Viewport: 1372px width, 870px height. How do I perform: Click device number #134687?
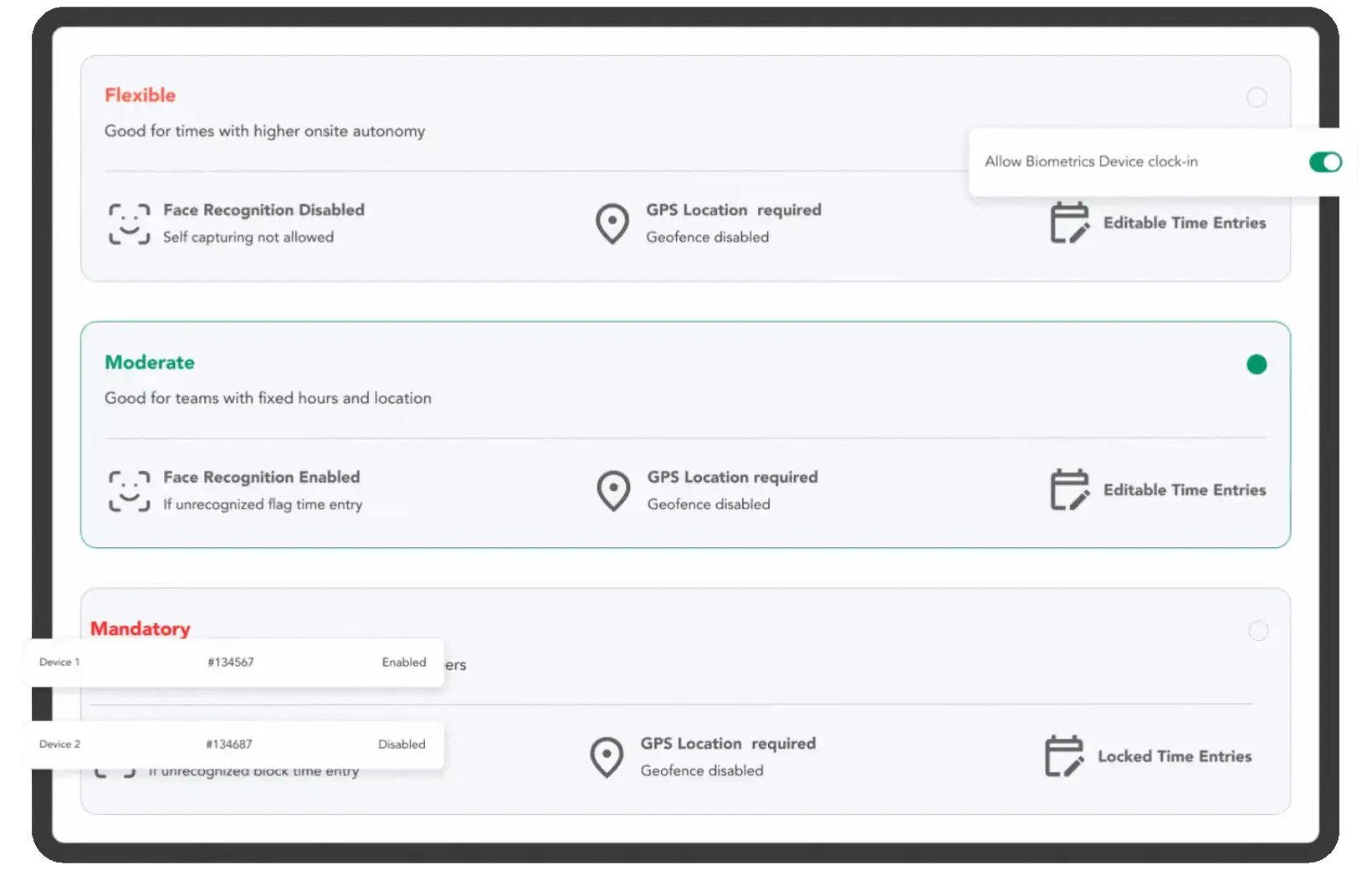click(x=229, y=745)
